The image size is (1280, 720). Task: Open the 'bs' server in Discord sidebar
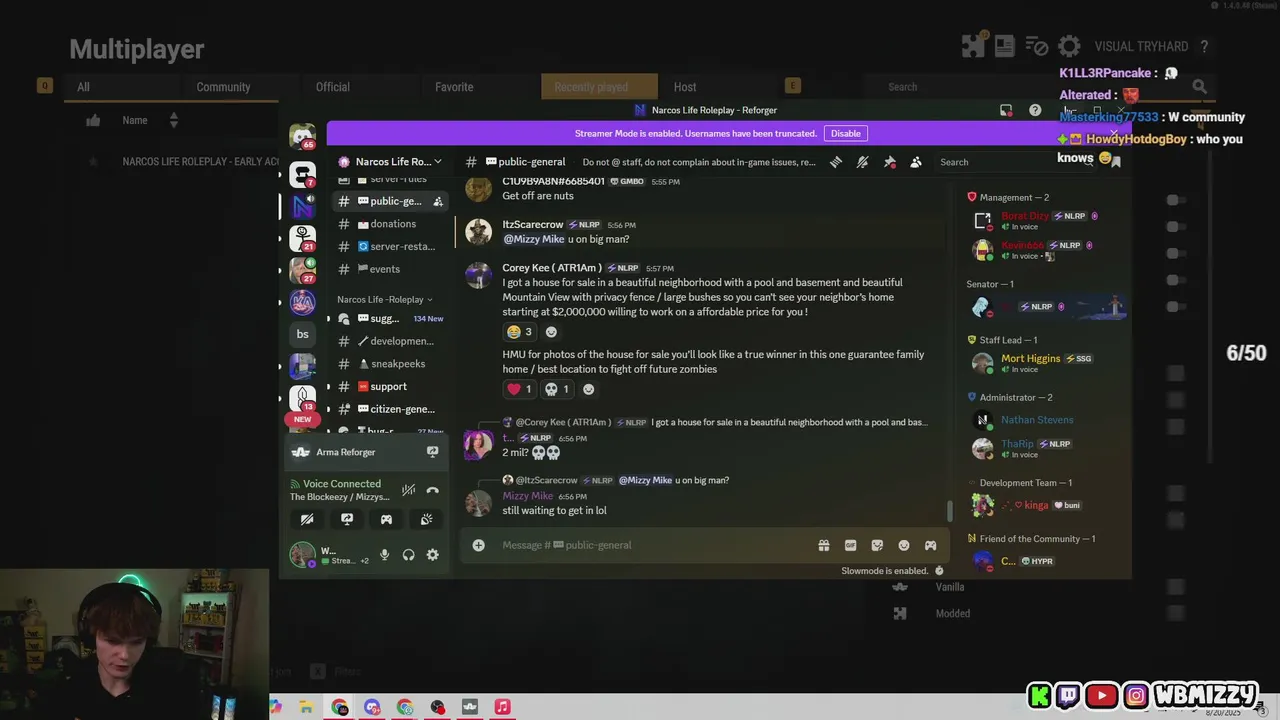coord(302,334)
